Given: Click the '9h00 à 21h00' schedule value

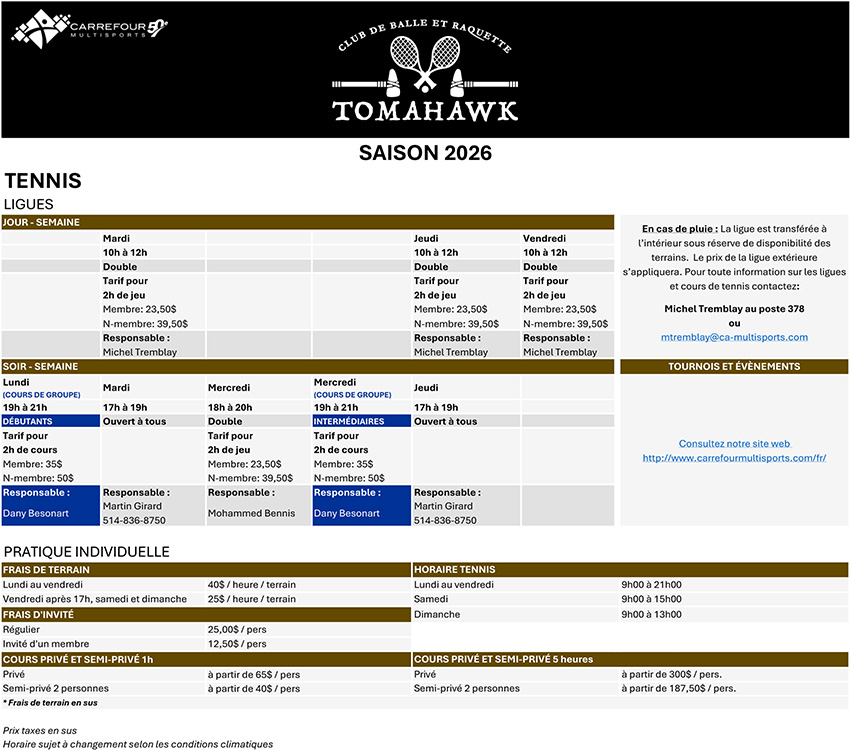Looking at the screenshot, I should (x=651, y=585).
